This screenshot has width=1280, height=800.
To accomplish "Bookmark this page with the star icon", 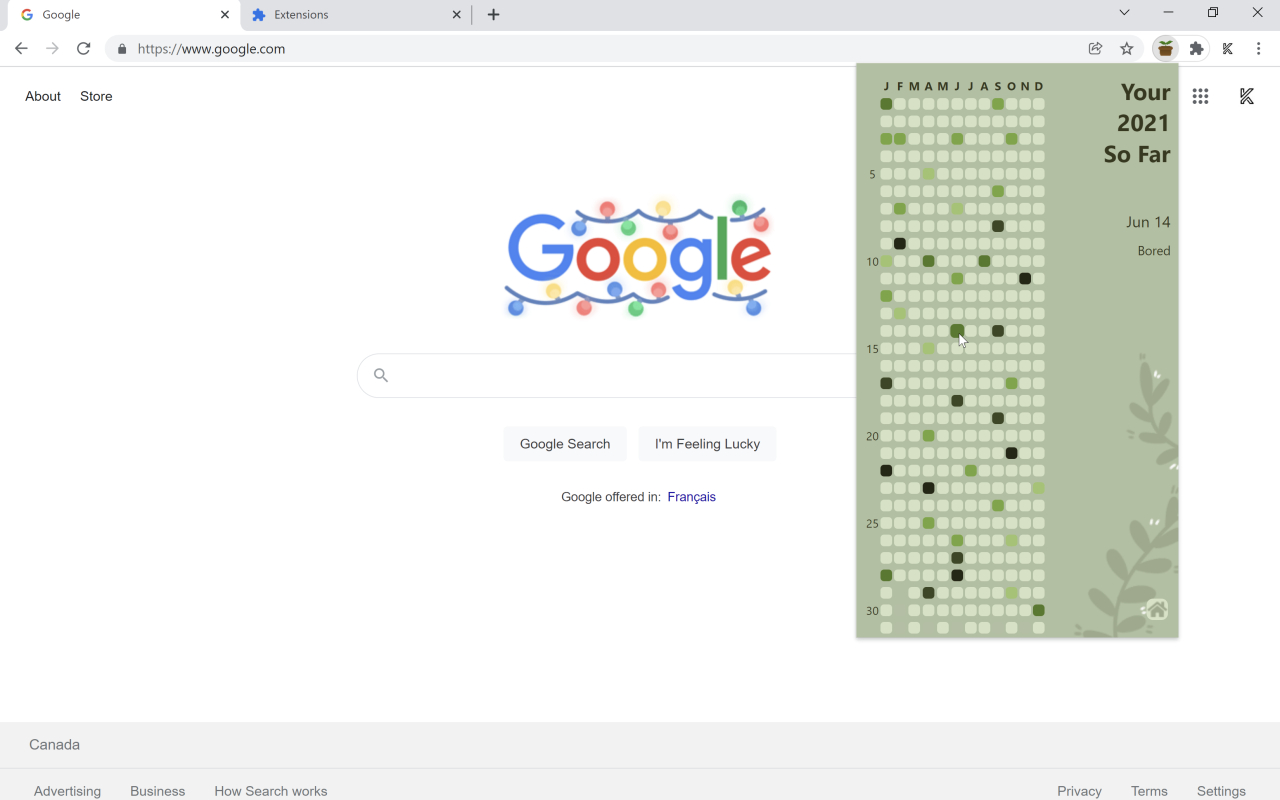I will (x=1127, y=48).
